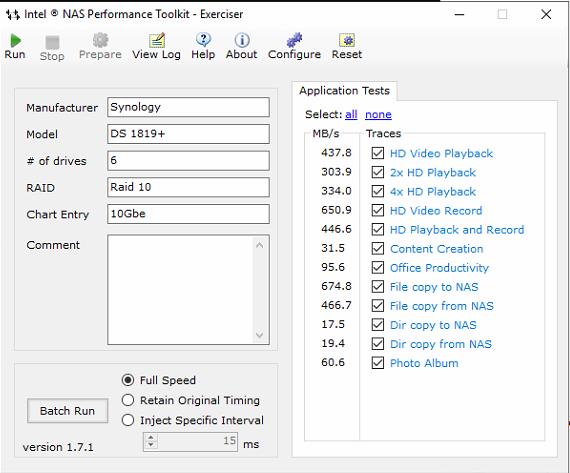Click the Model field DS 1819+
Viewport: 570px width, 473px height.
[188, 134]
